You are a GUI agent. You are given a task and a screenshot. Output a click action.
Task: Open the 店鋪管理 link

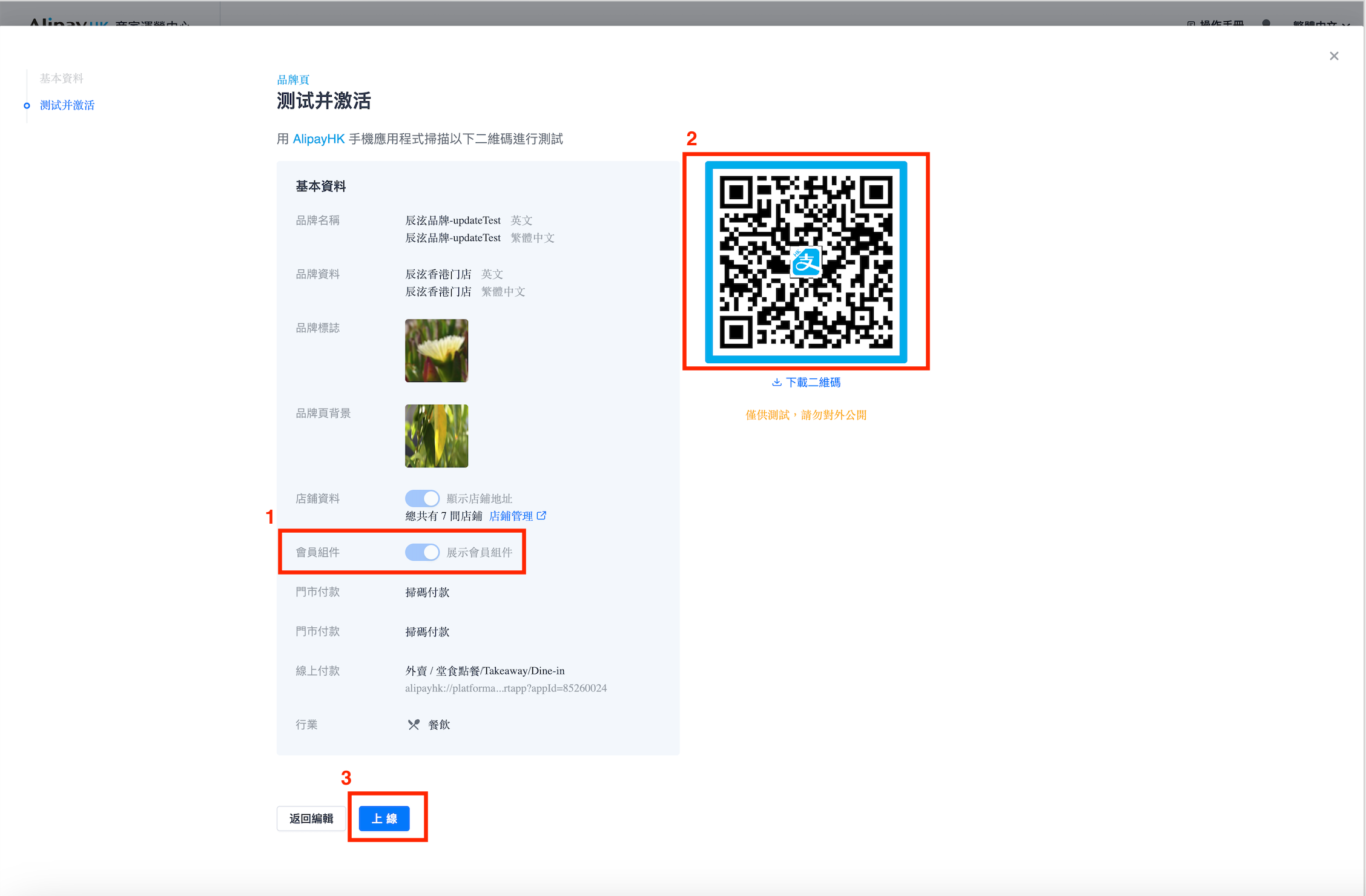(511, 516)
